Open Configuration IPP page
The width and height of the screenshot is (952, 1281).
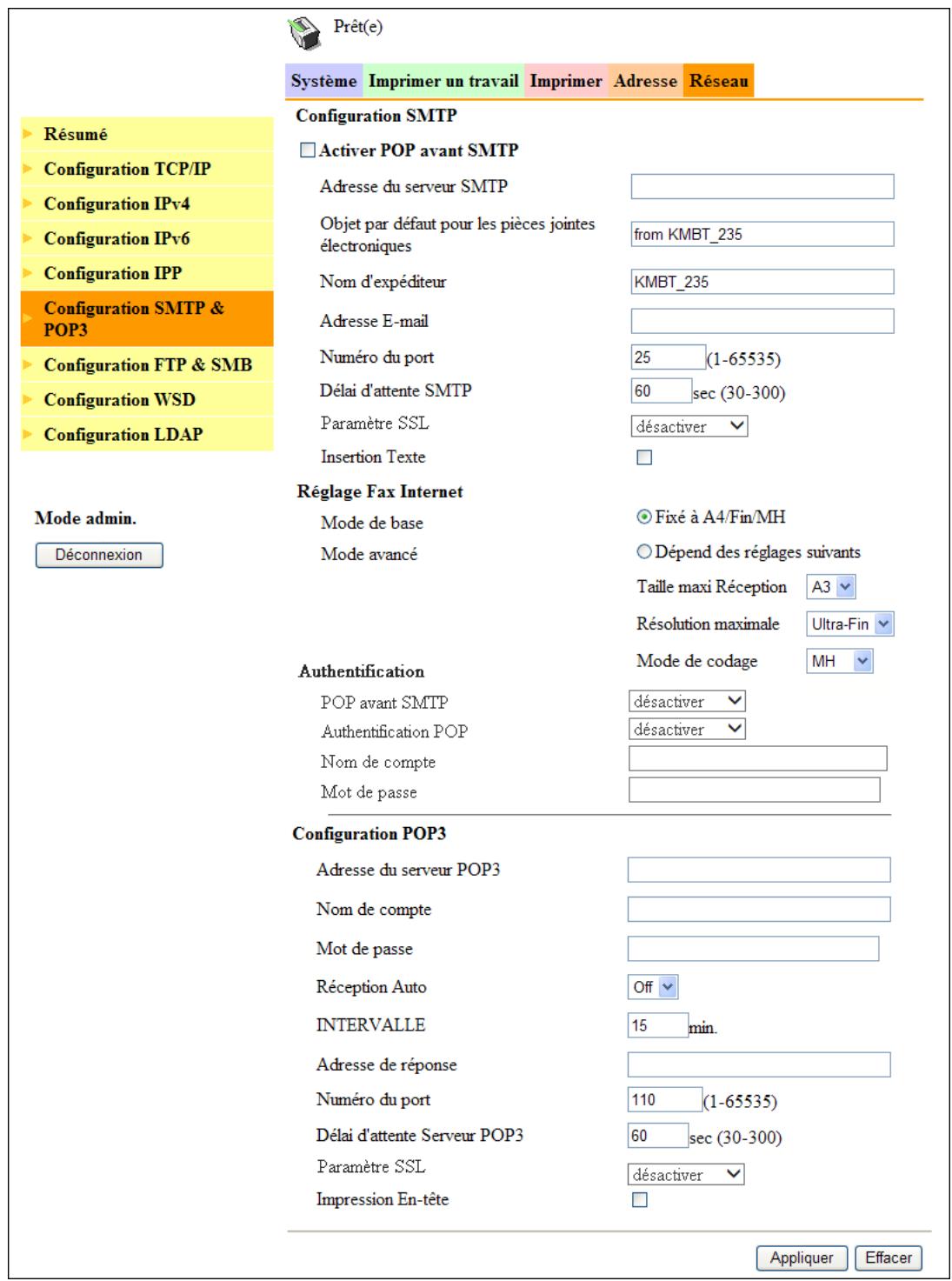click(147, 273)
